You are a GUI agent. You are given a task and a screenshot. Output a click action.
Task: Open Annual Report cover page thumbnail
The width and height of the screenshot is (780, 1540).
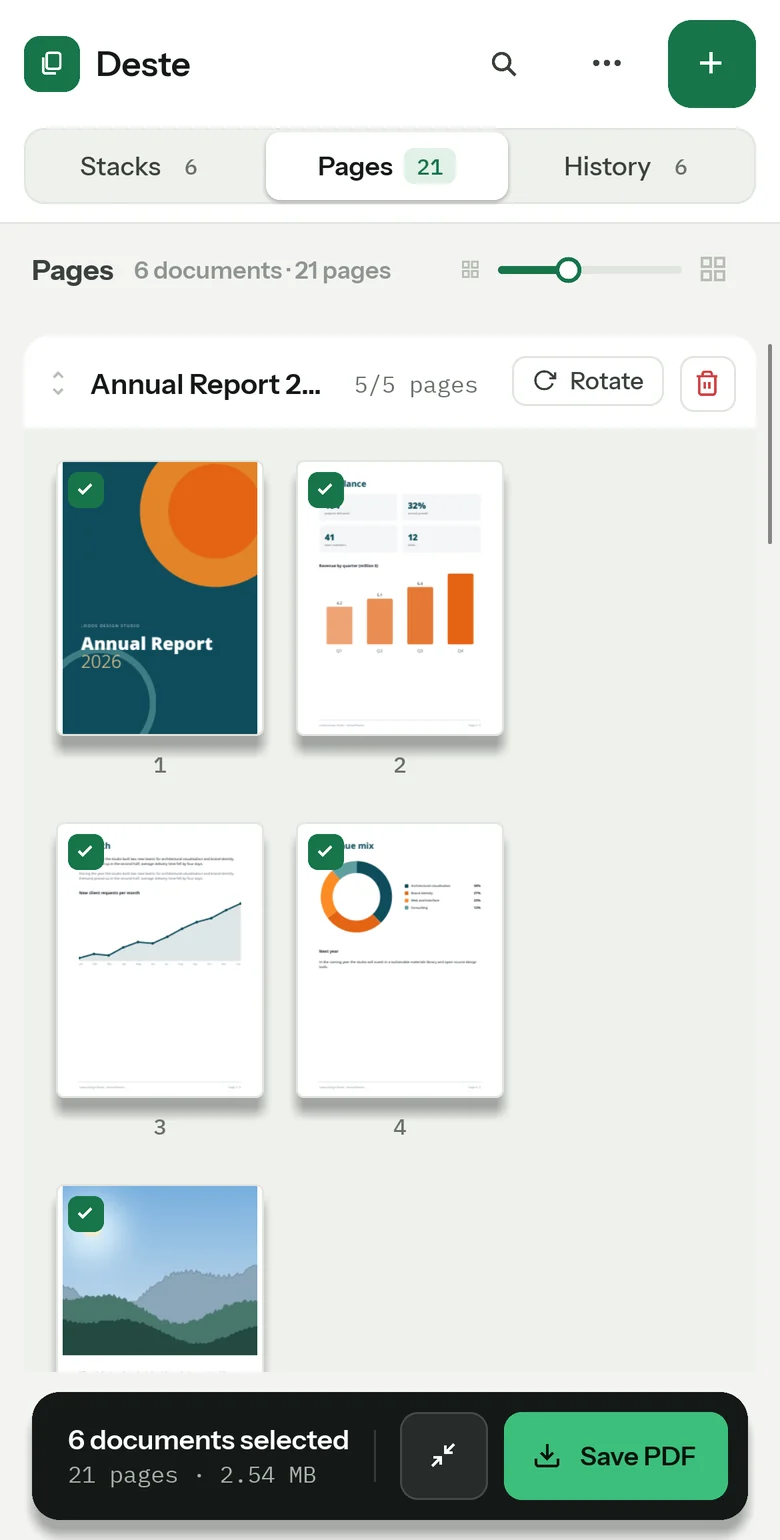pyautogui.click(x=160, y=598)
